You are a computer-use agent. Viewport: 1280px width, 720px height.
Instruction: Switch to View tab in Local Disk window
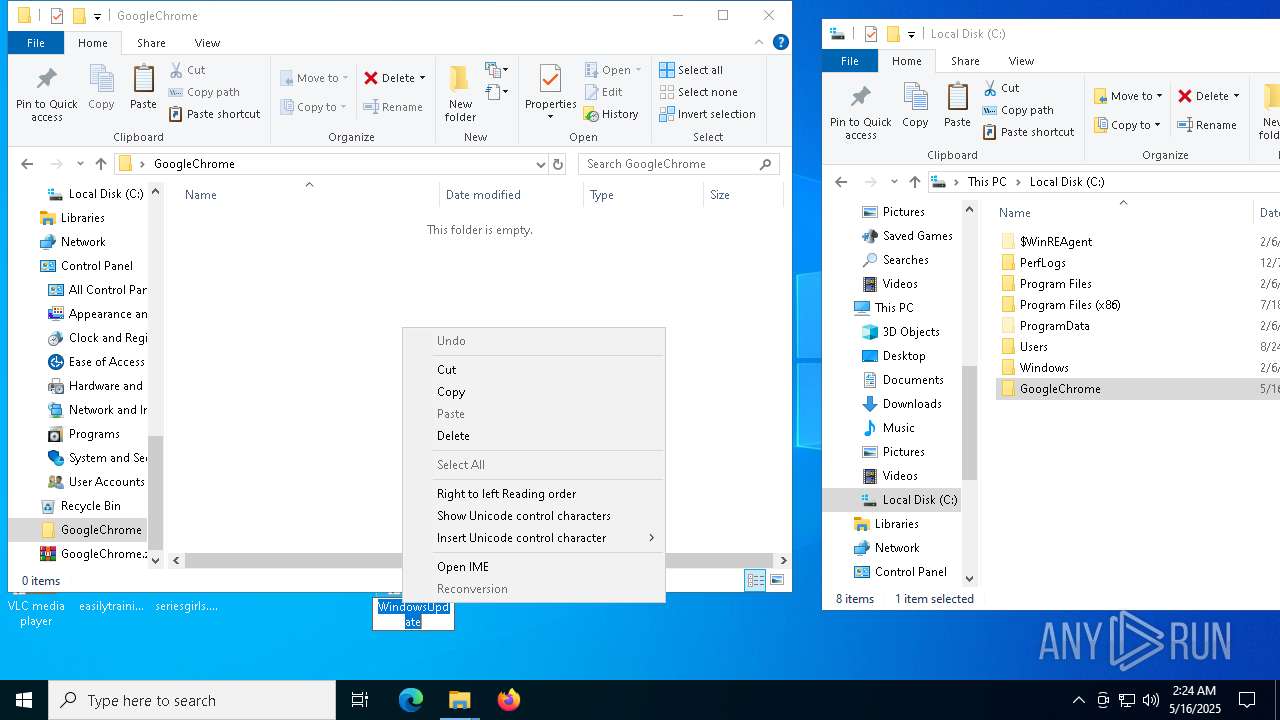tap(1021, 61)
